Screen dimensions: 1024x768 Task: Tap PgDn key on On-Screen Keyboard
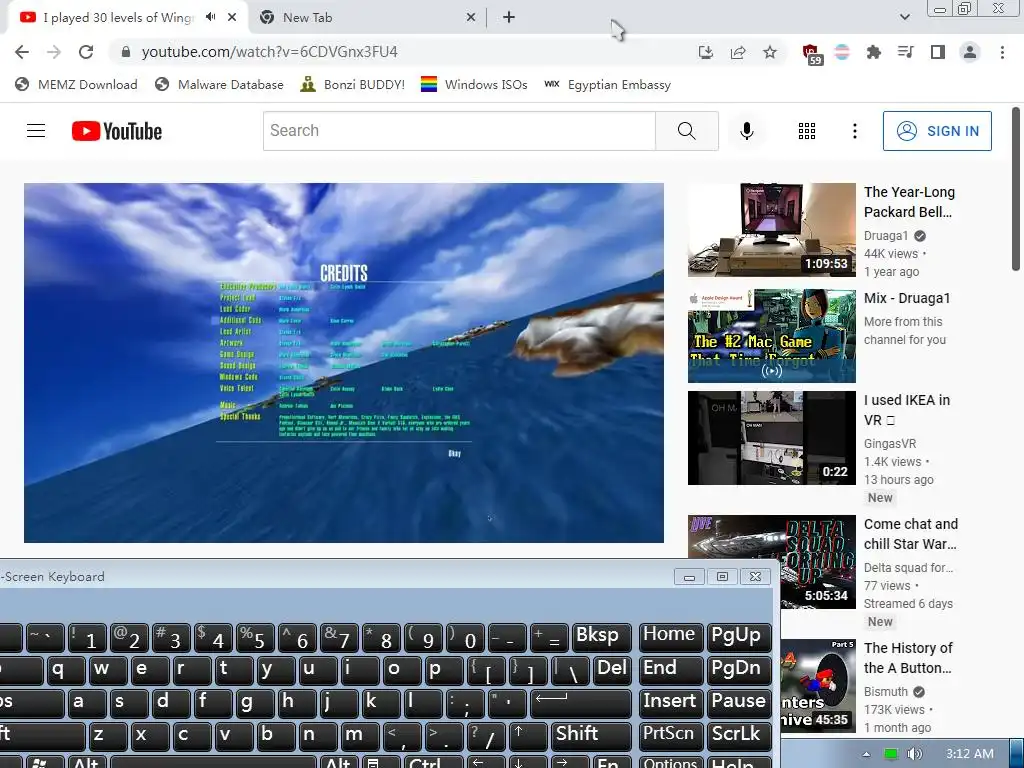[x=739, y=669]
